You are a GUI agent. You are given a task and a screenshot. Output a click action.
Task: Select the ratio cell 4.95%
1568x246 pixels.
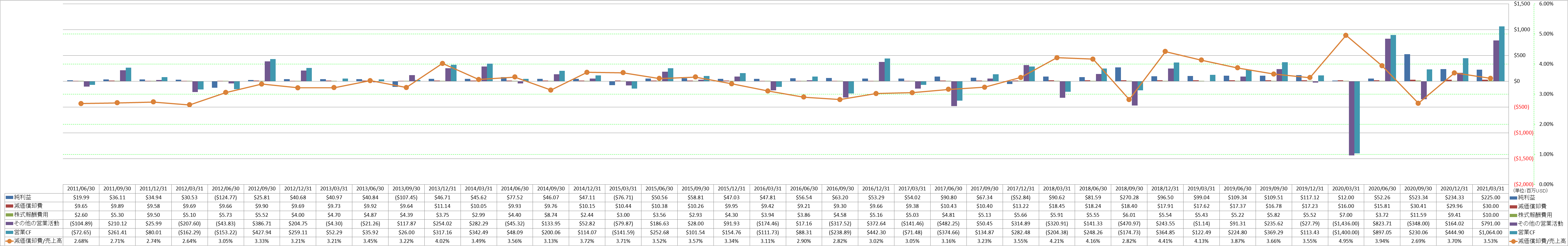(x=1346, y=241)
